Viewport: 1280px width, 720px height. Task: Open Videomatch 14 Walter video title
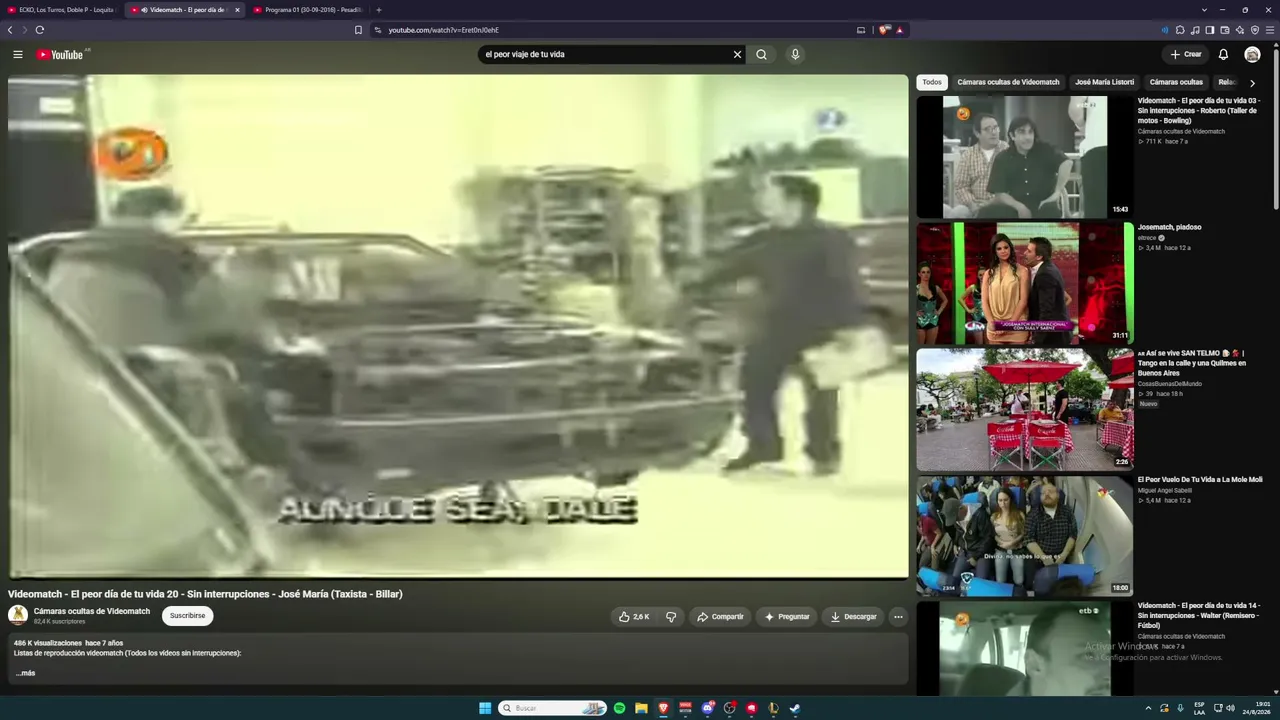[x=1198, y=615]
